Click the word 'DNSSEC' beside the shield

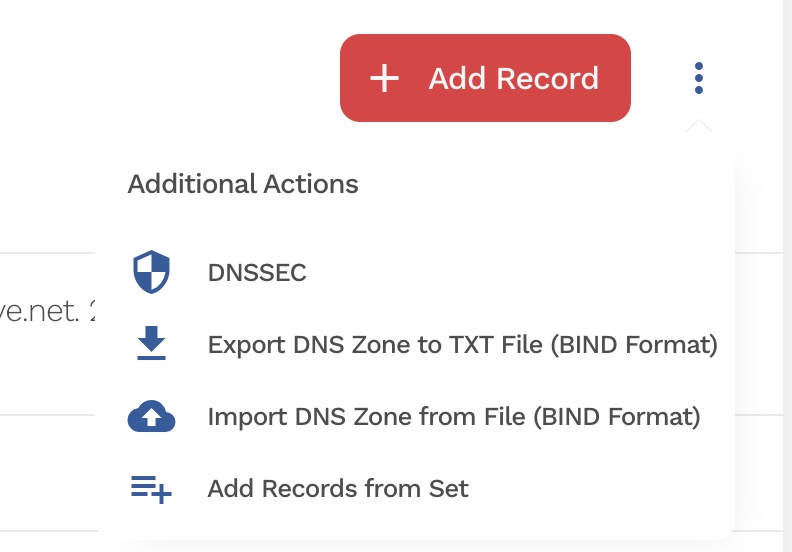point(257,272)
